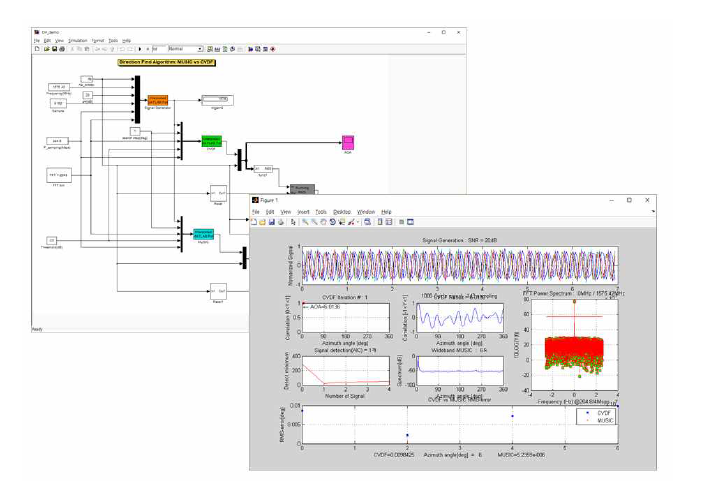Click Open file icon in Simulink toolbar
705x484 pixels.
pos(46,49)
